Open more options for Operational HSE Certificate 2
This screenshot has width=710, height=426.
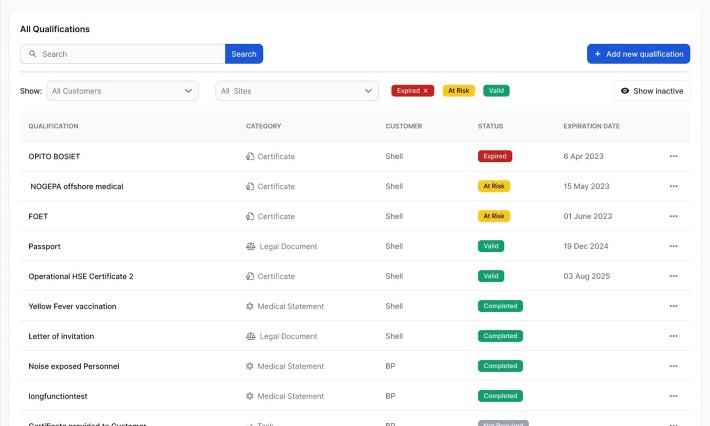pos(673,276)
